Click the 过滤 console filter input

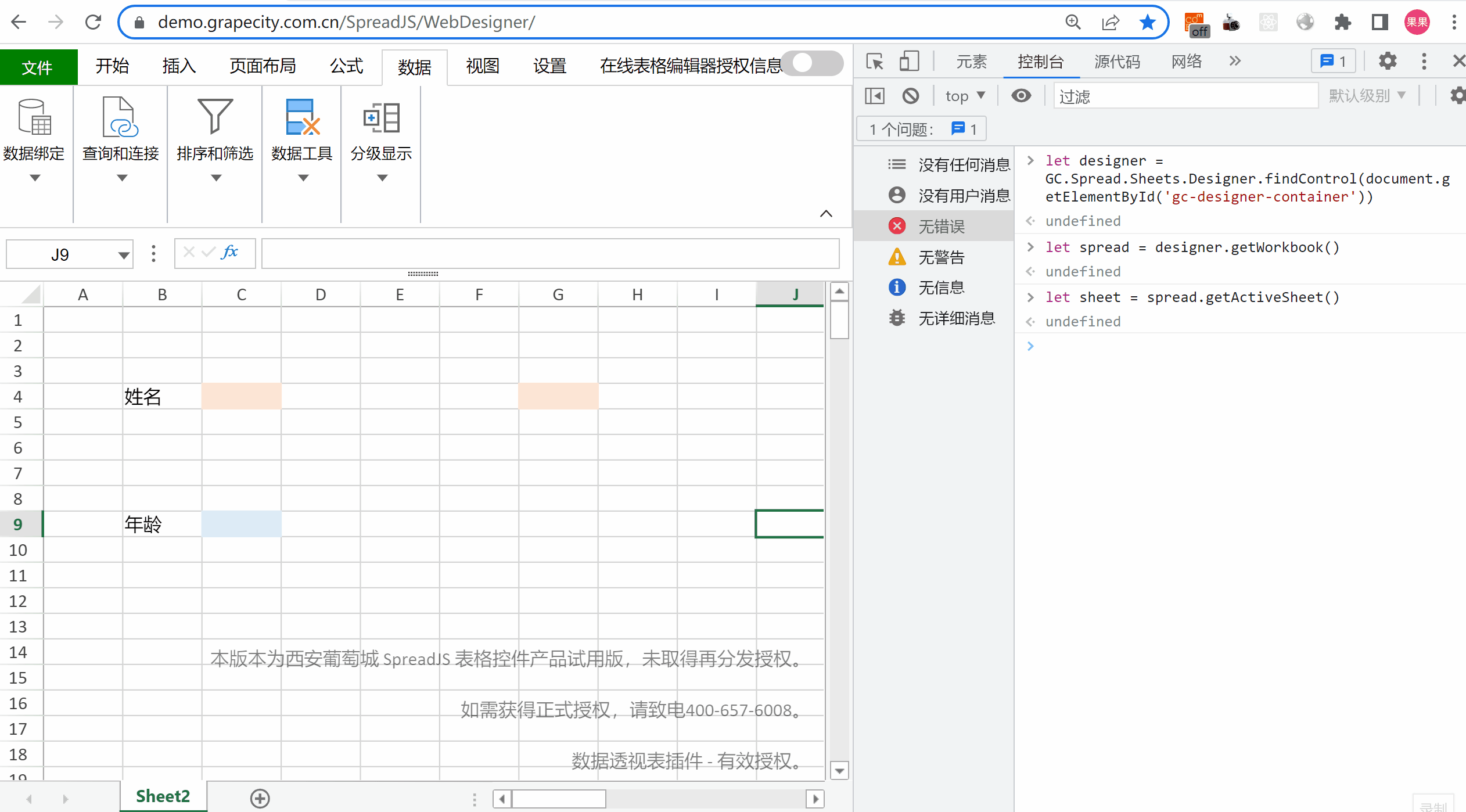point(1185,96)
